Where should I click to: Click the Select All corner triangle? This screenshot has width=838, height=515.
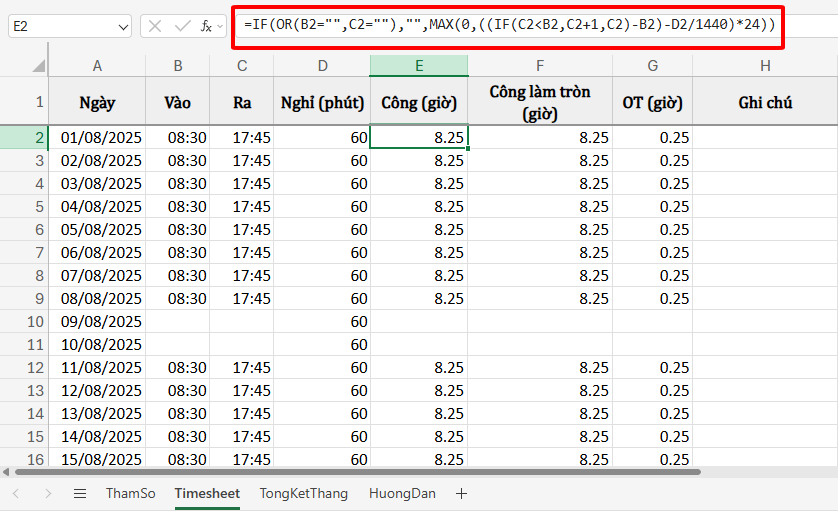coord(37,66)
